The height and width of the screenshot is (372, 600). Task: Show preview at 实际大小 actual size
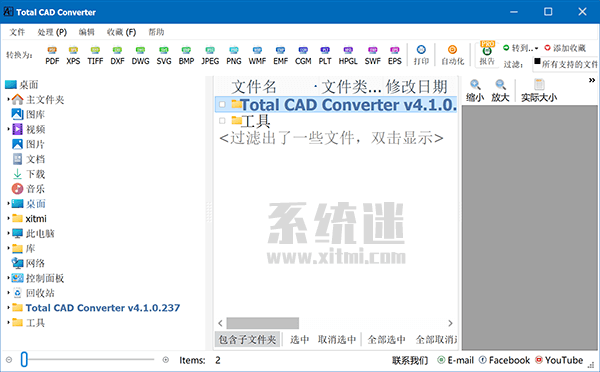point(539,91)
